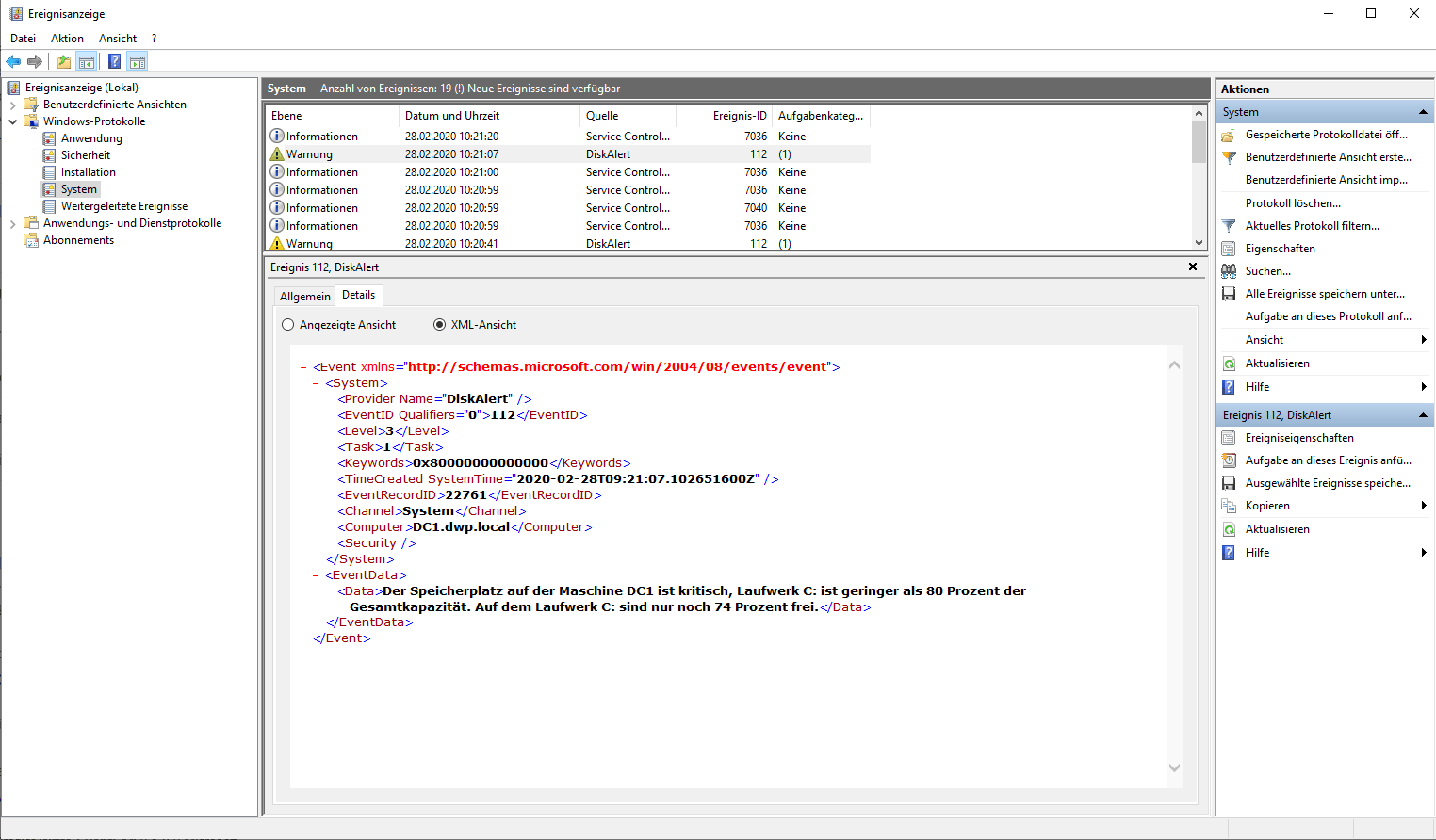1436x840 pixels.
Task: Open the Aktion menu
Action: point(67,39)
